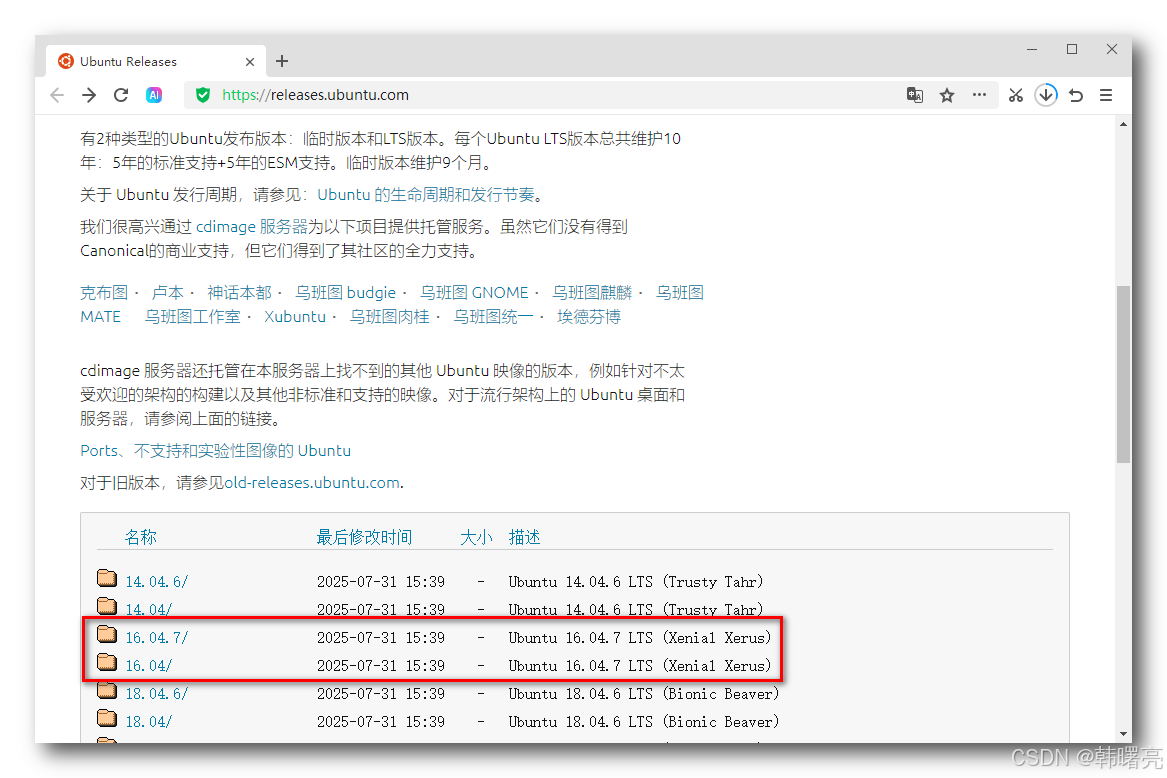Open Ubuntu 的生命周期和发行节奏 link

click(x=426, y=195)
